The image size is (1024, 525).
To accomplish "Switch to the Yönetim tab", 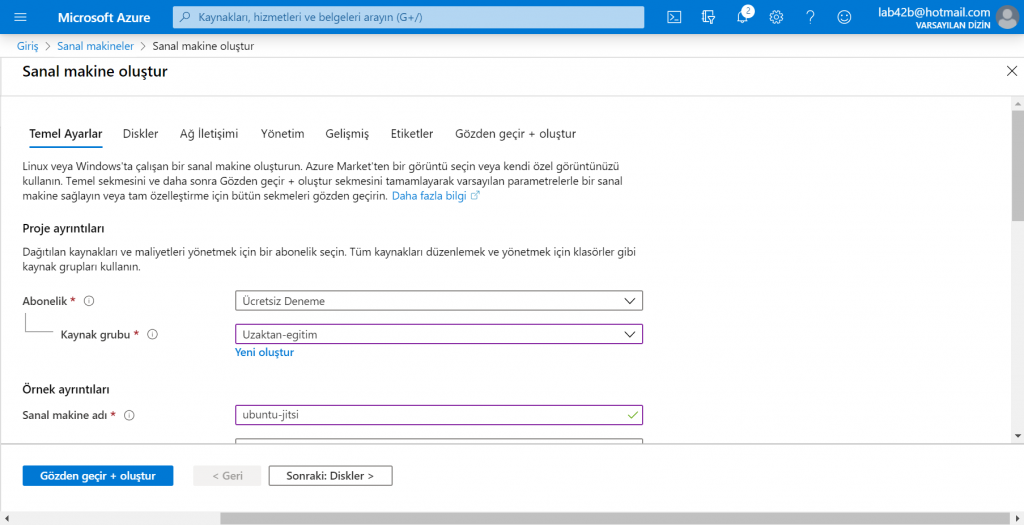I will [283, 134].
